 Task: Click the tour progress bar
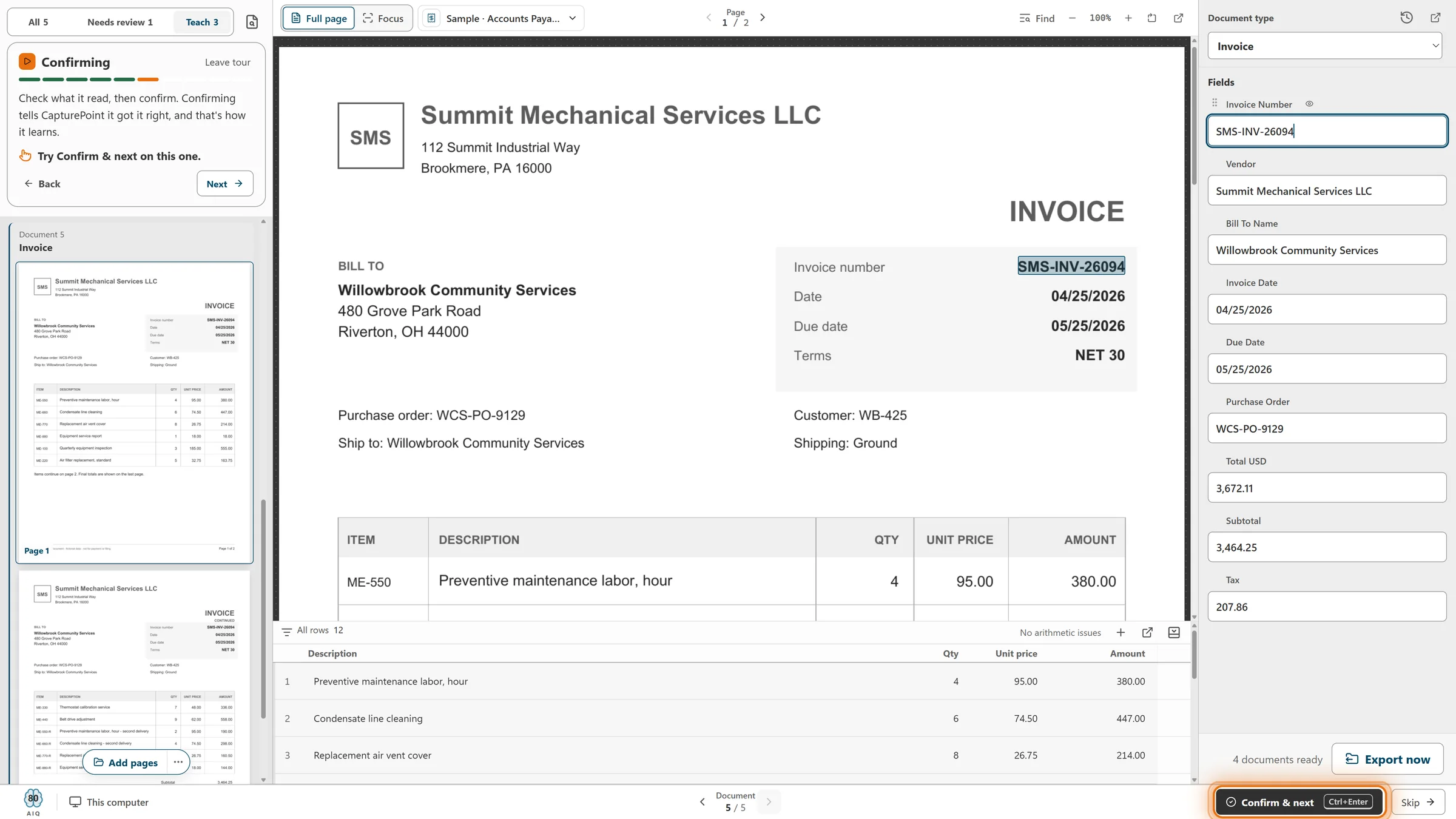click(135, 79)
